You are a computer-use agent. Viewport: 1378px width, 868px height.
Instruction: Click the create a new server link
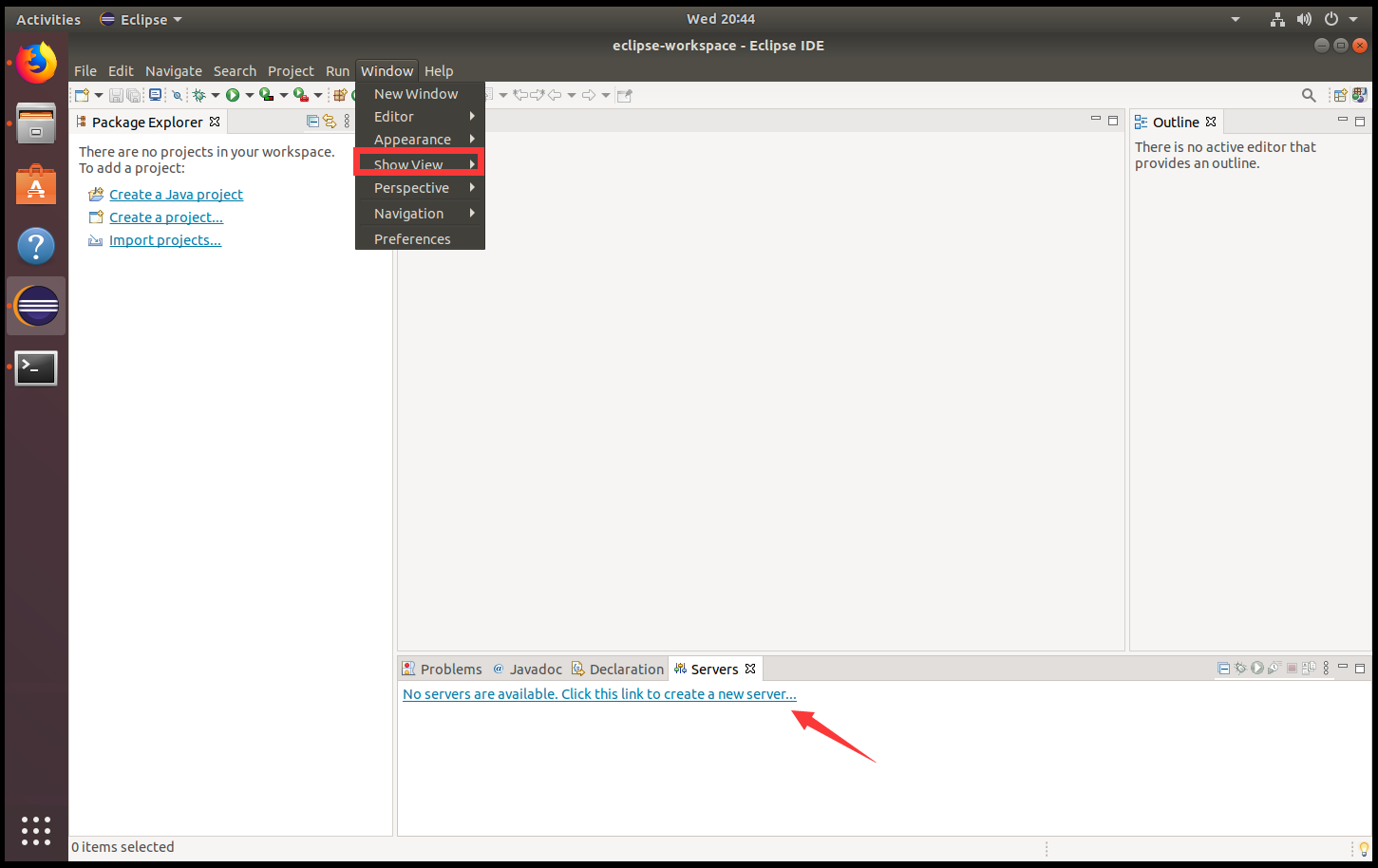[x=599, y=694]
